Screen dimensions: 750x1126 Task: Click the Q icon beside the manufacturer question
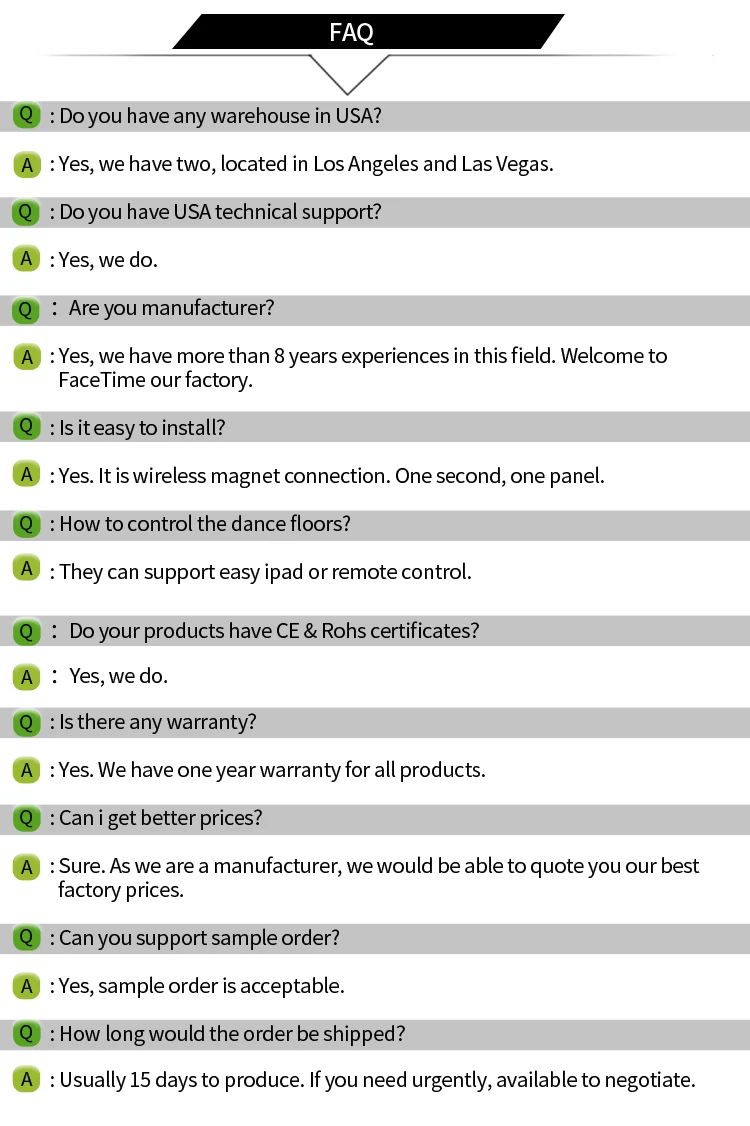tap(26, 309)
